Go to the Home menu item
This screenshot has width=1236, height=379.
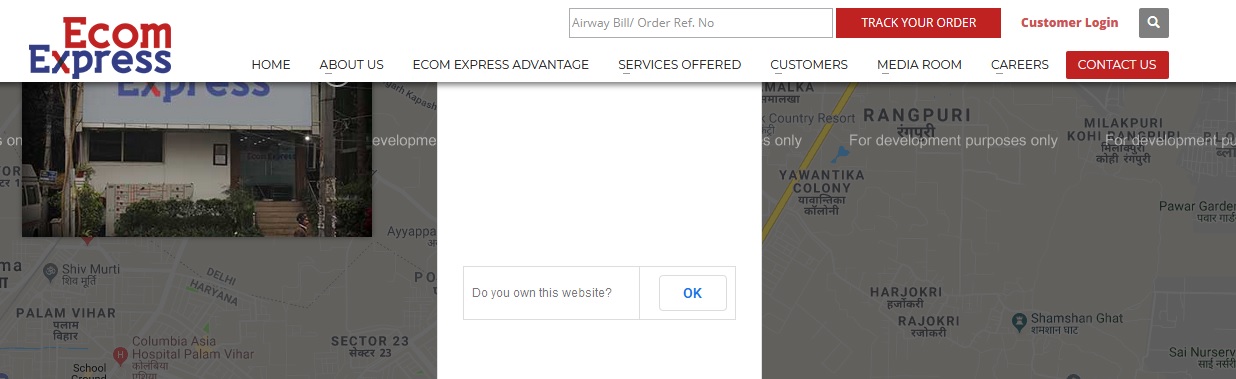pos(271,65)
